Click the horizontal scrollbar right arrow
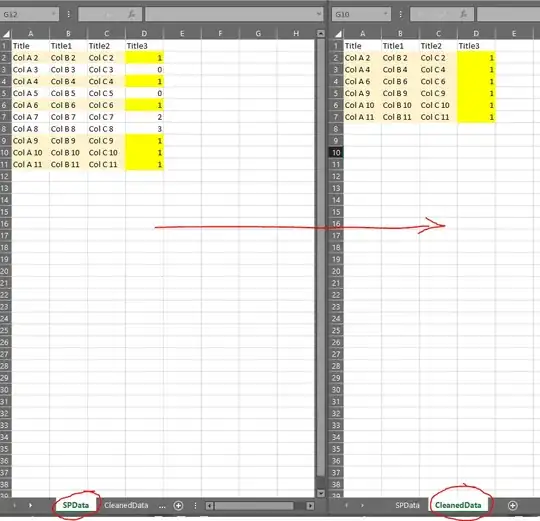 pyautogui.click(x=310, y=506)
